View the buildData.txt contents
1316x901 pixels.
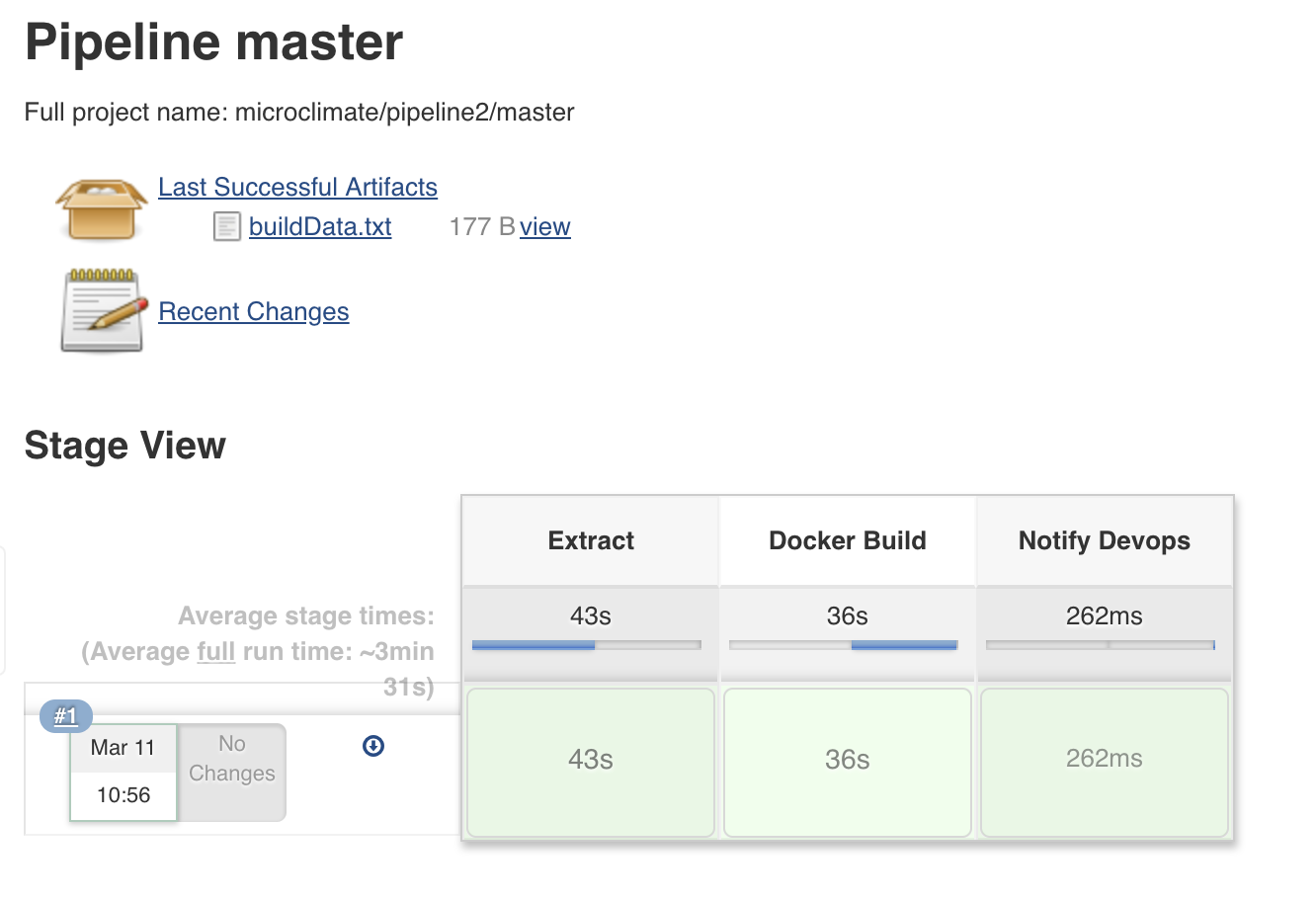(545, 227)
